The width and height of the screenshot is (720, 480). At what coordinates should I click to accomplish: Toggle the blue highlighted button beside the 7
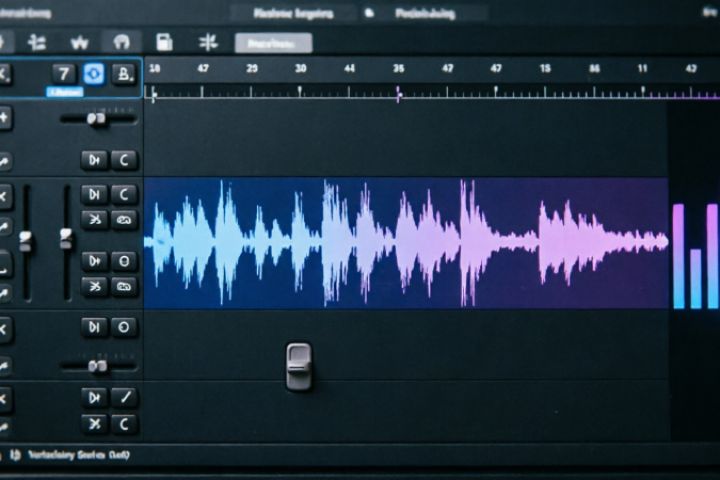(94, 73)
